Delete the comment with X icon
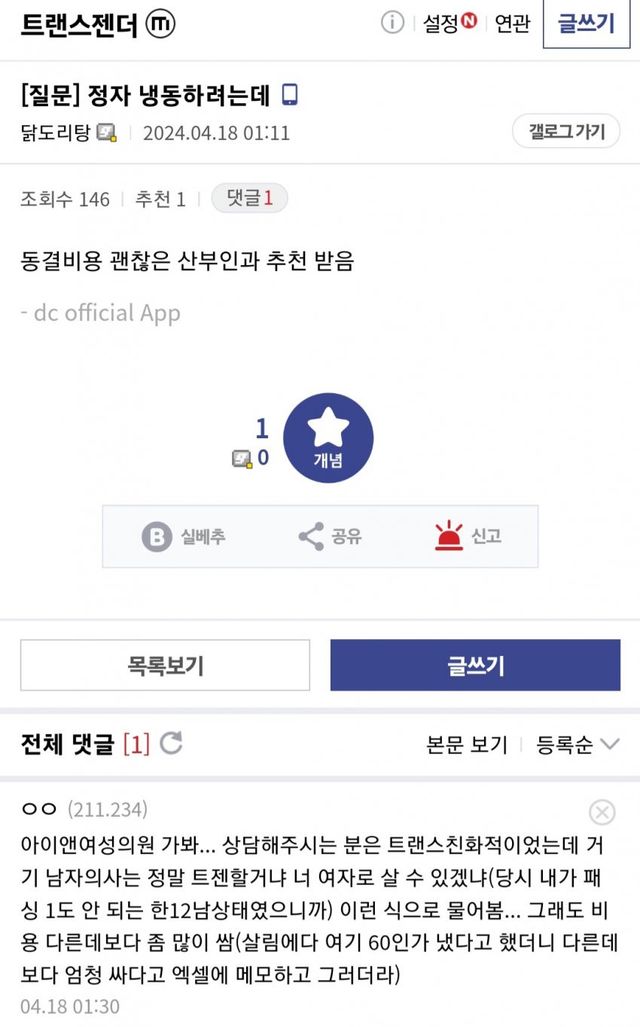Screen dimensions: 640x1027 click(602, 812)
